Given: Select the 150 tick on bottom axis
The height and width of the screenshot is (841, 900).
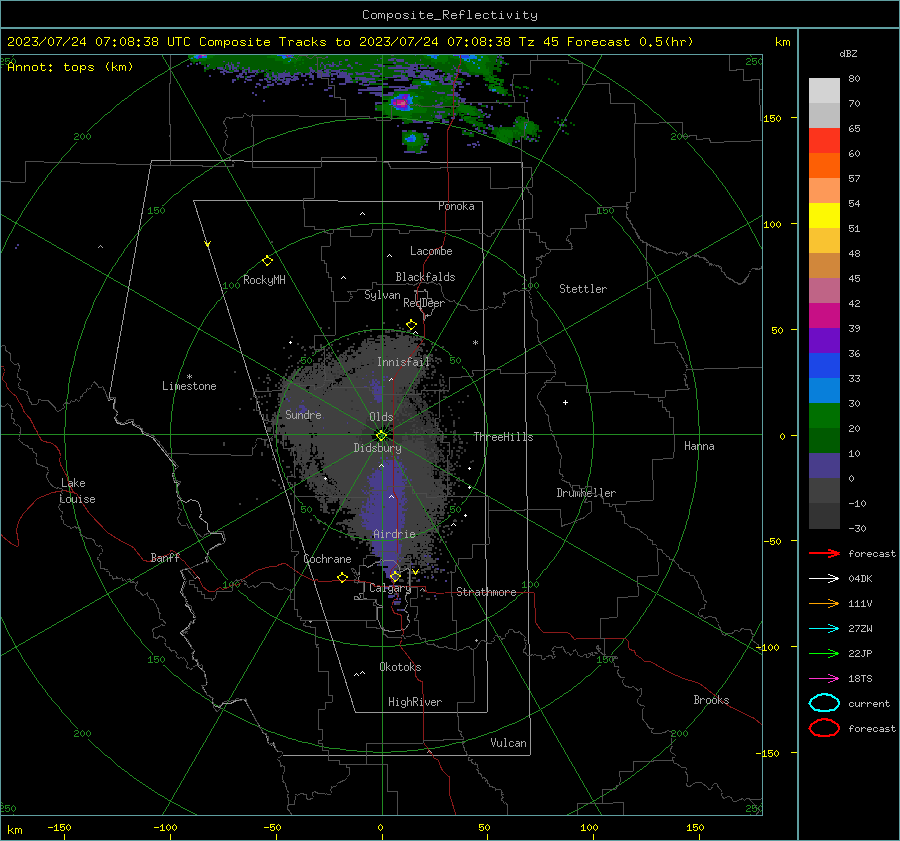Looking at the screenshot, I should click(695, 827).
